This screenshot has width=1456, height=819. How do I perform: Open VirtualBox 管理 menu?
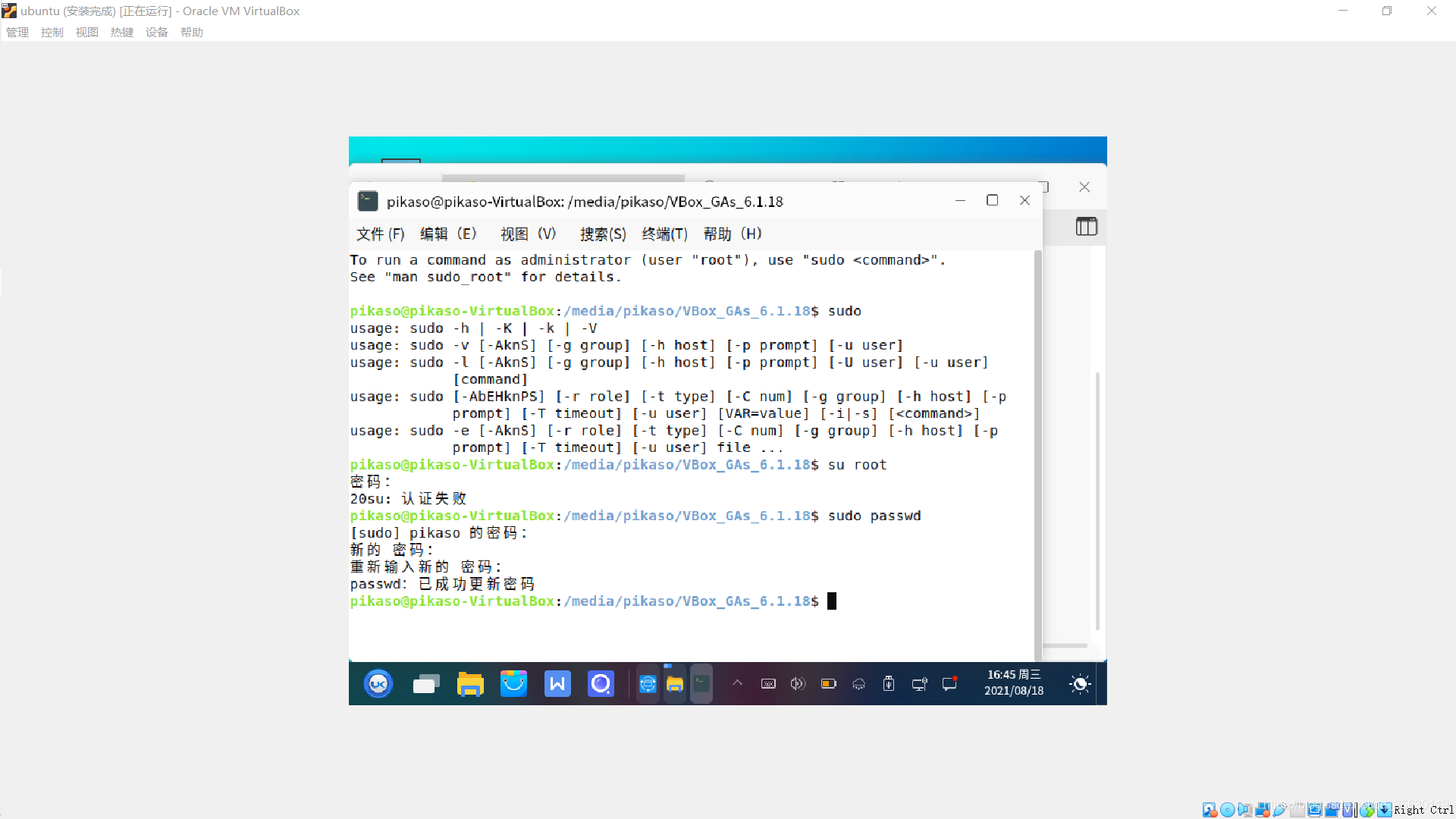click(17, 32)
